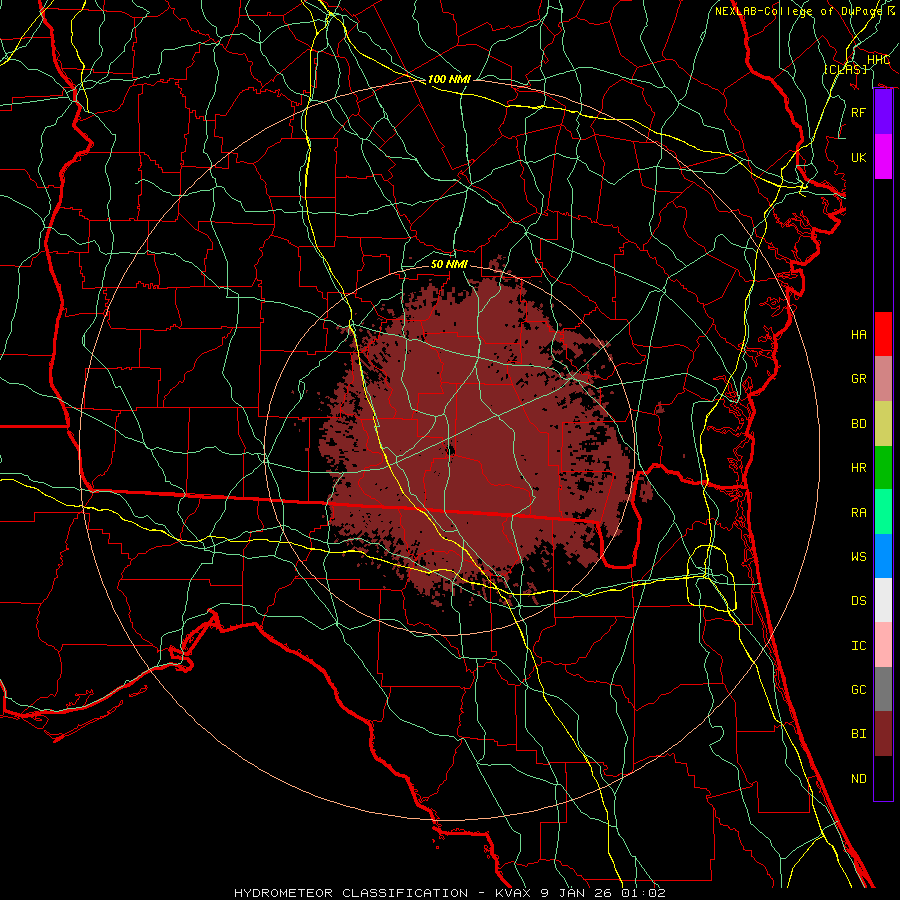Click the 'HA' legend label
The image size is (900, 900).
pyautogui.click(x=859, y=335)
